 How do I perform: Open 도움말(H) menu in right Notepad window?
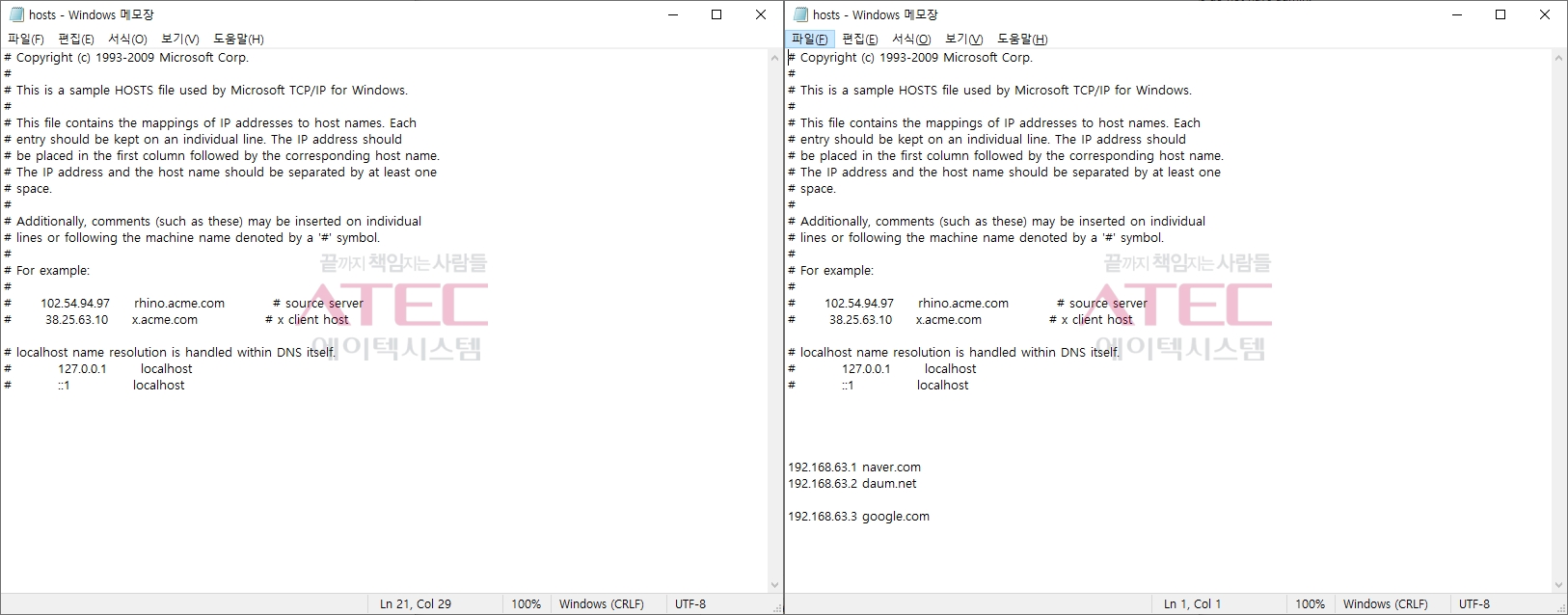click(x=1022, y=39)
